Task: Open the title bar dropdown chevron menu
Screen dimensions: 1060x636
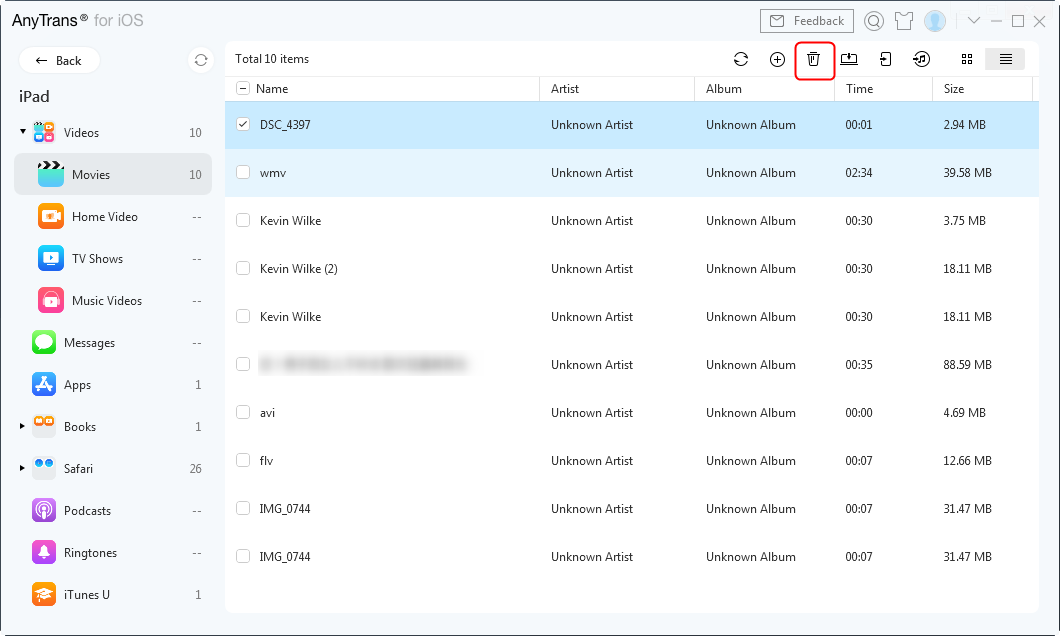Action: coord(973,21)
